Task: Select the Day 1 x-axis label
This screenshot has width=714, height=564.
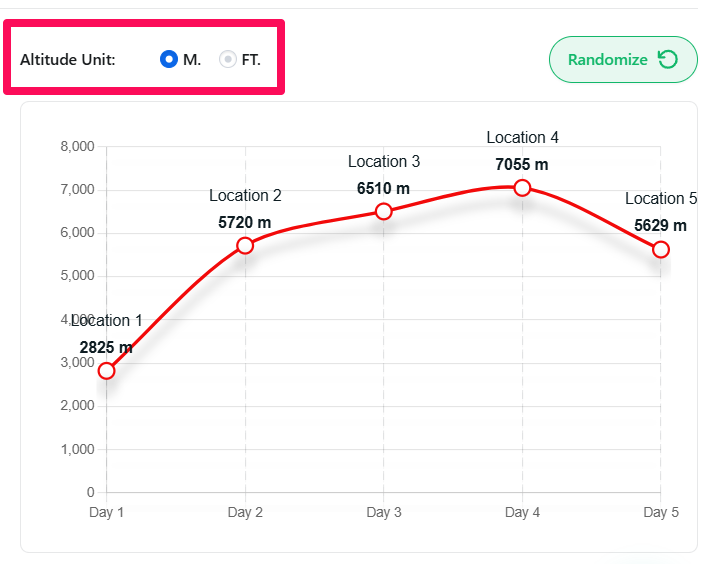Action: 107,513
